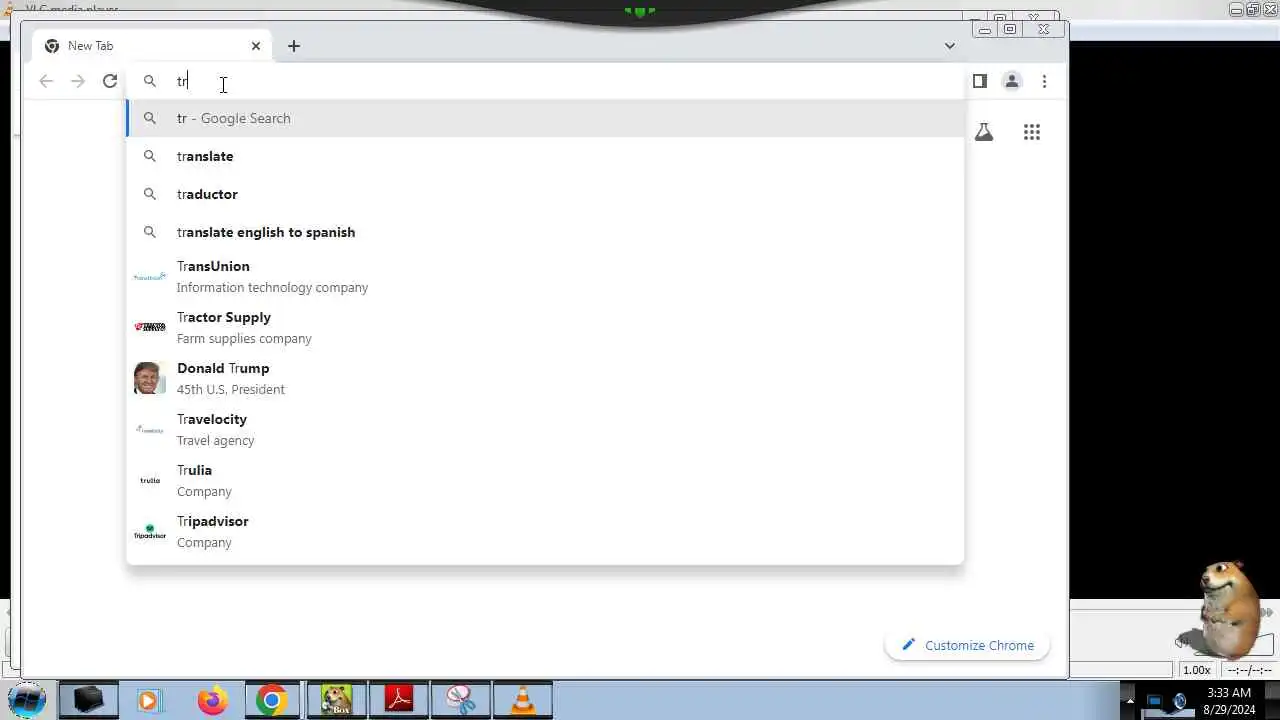This screenshot has width=1280, height=720.
Task: Click the Customize Chrome button
Action: [x=967, y=645]
